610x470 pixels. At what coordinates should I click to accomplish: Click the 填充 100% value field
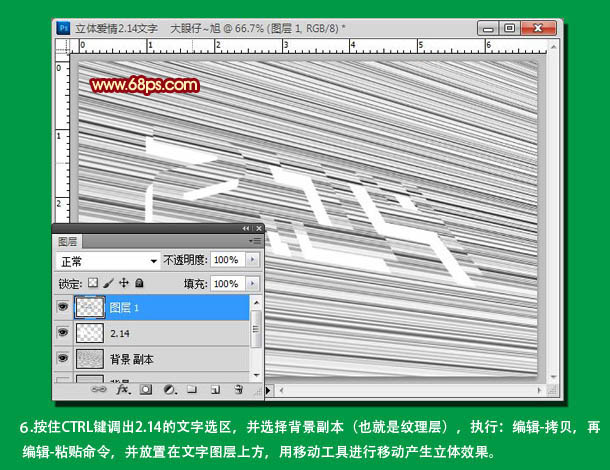click(227, 284)
